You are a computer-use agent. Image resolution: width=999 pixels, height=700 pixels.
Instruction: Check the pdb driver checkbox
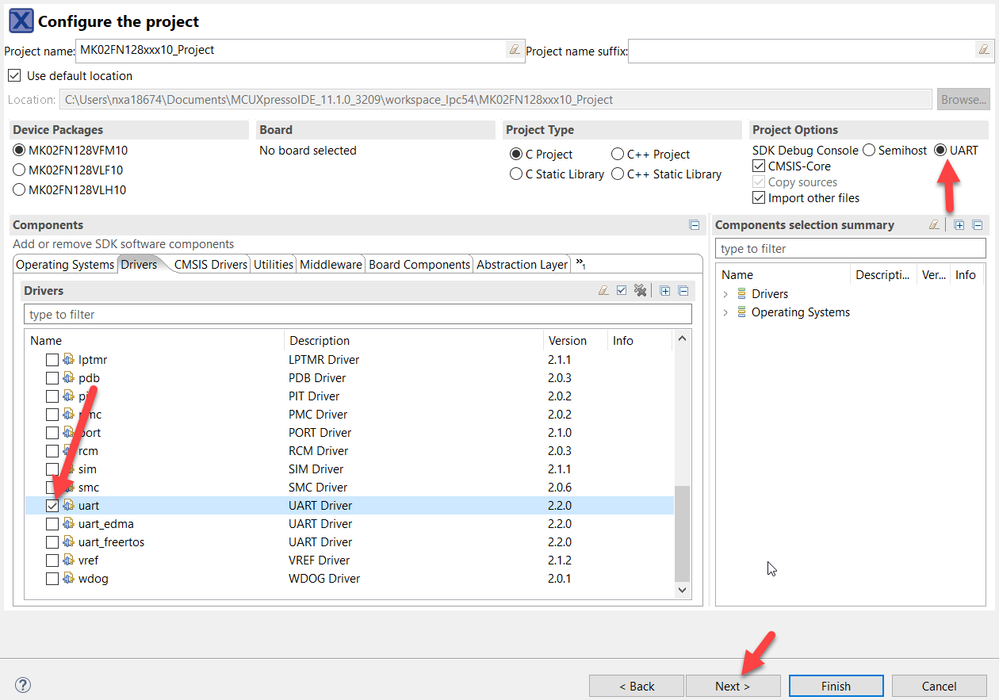tap(52, 378)
